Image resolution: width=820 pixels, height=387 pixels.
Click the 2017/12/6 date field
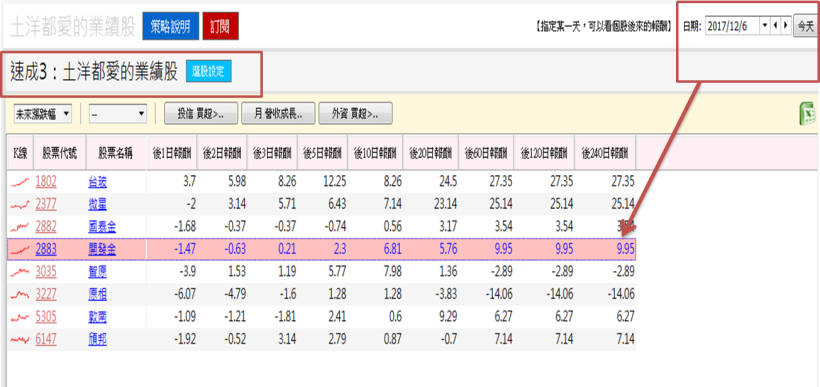[x=732, y=25]
